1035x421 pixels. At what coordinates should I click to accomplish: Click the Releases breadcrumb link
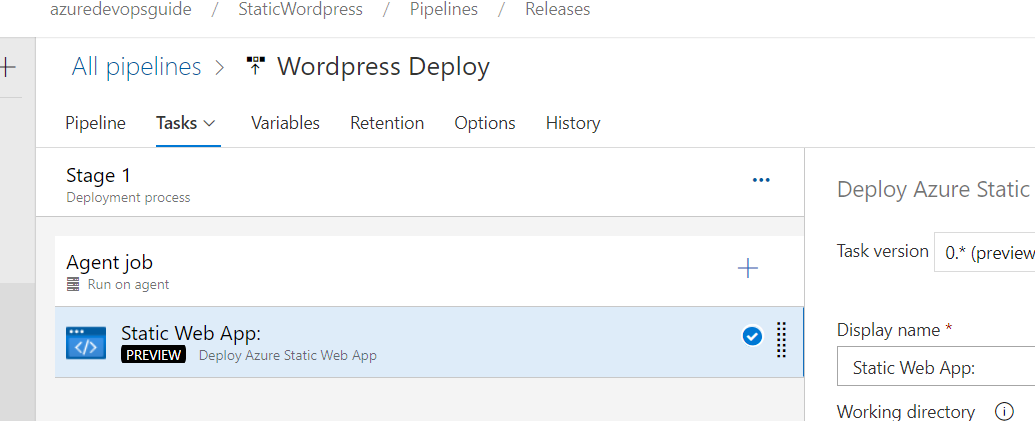[557, 9]
